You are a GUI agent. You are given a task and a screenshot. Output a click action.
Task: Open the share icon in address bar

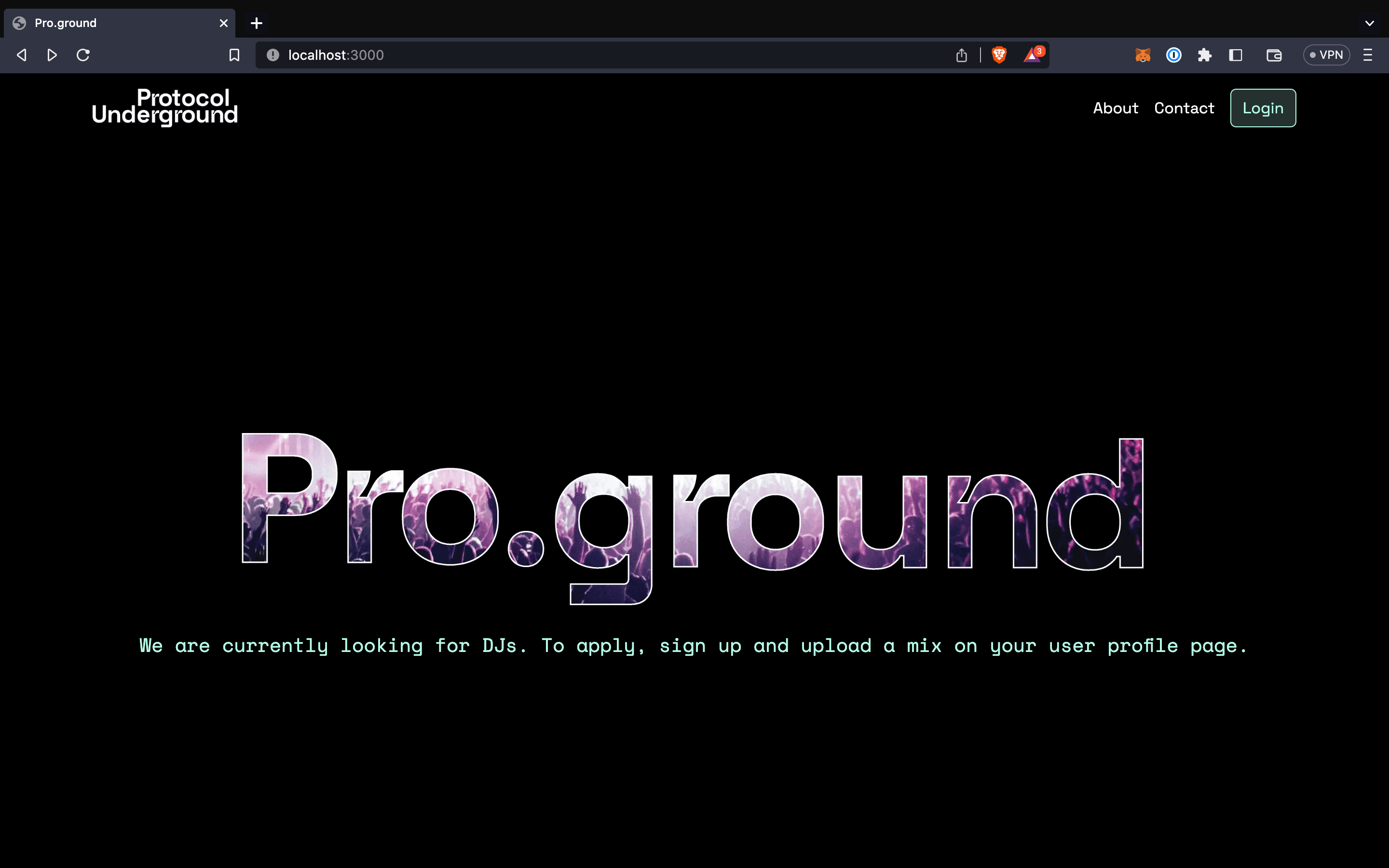961,55
